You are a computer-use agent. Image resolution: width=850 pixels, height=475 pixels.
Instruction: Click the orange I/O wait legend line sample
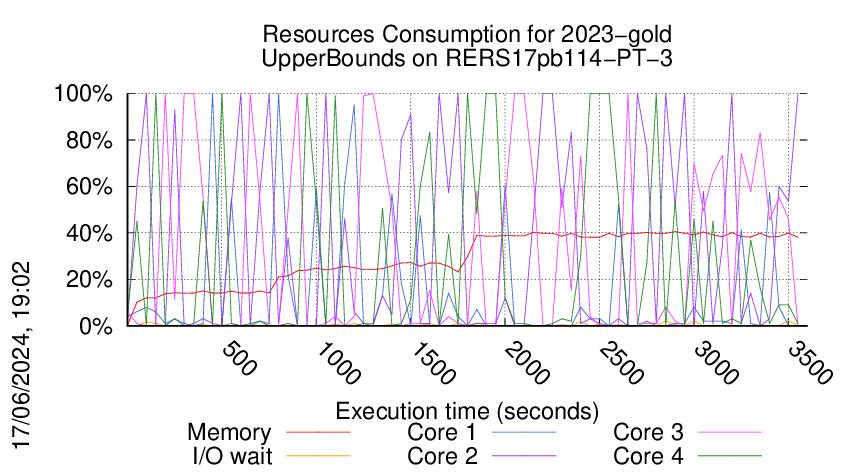[x=318, y=456]
